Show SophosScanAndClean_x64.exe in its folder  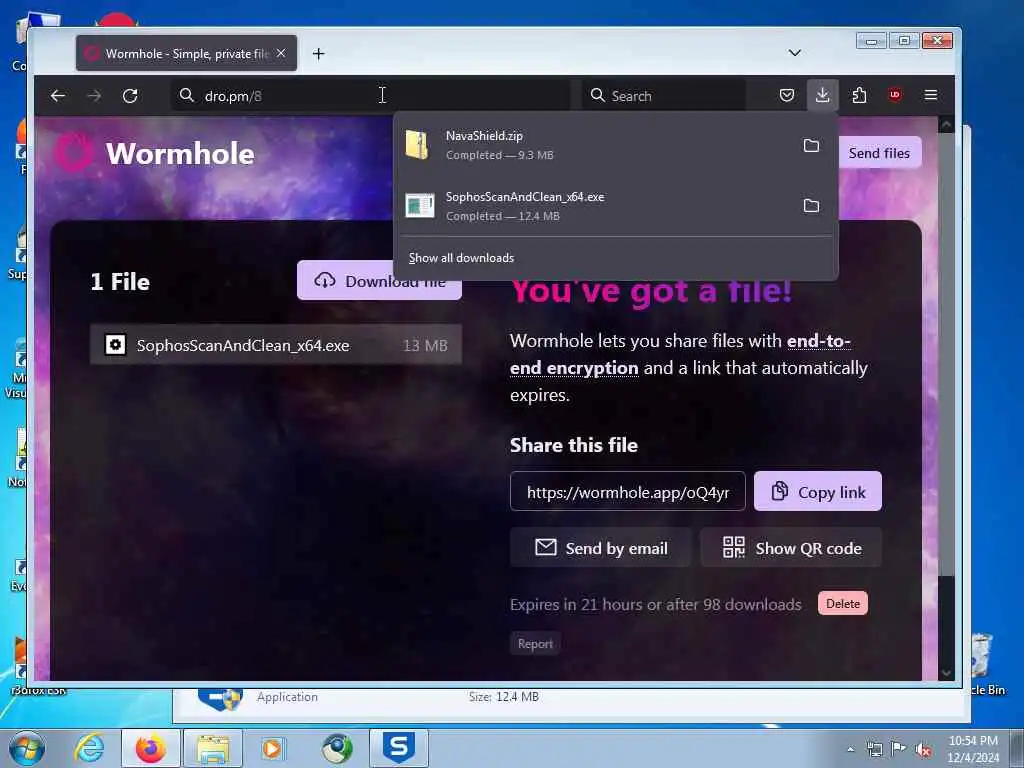coord(811,206)
